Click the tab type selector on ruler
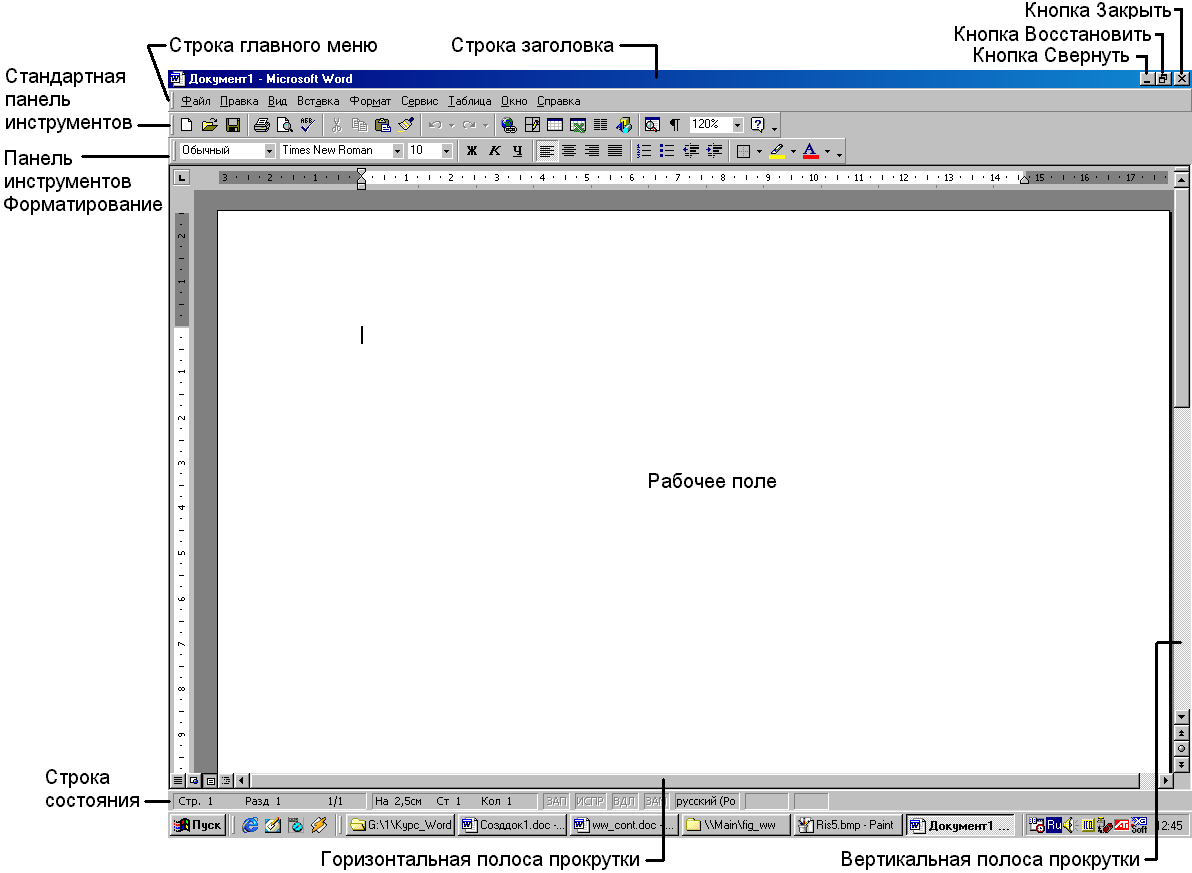The image size is (1192, 873). tap(181, 177)
